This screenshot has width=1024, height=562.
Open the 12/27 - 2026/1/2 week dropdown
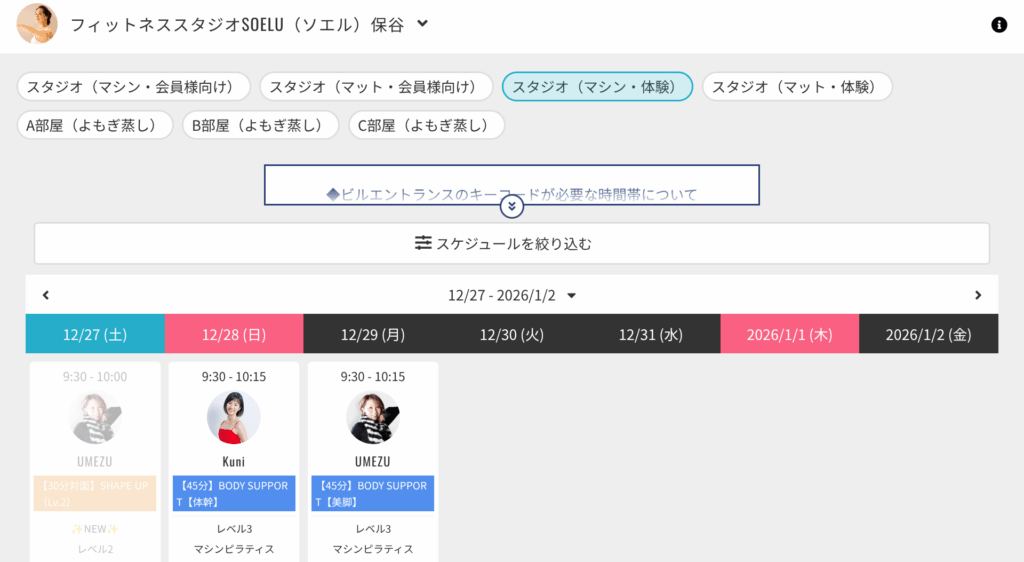[572, 295]
